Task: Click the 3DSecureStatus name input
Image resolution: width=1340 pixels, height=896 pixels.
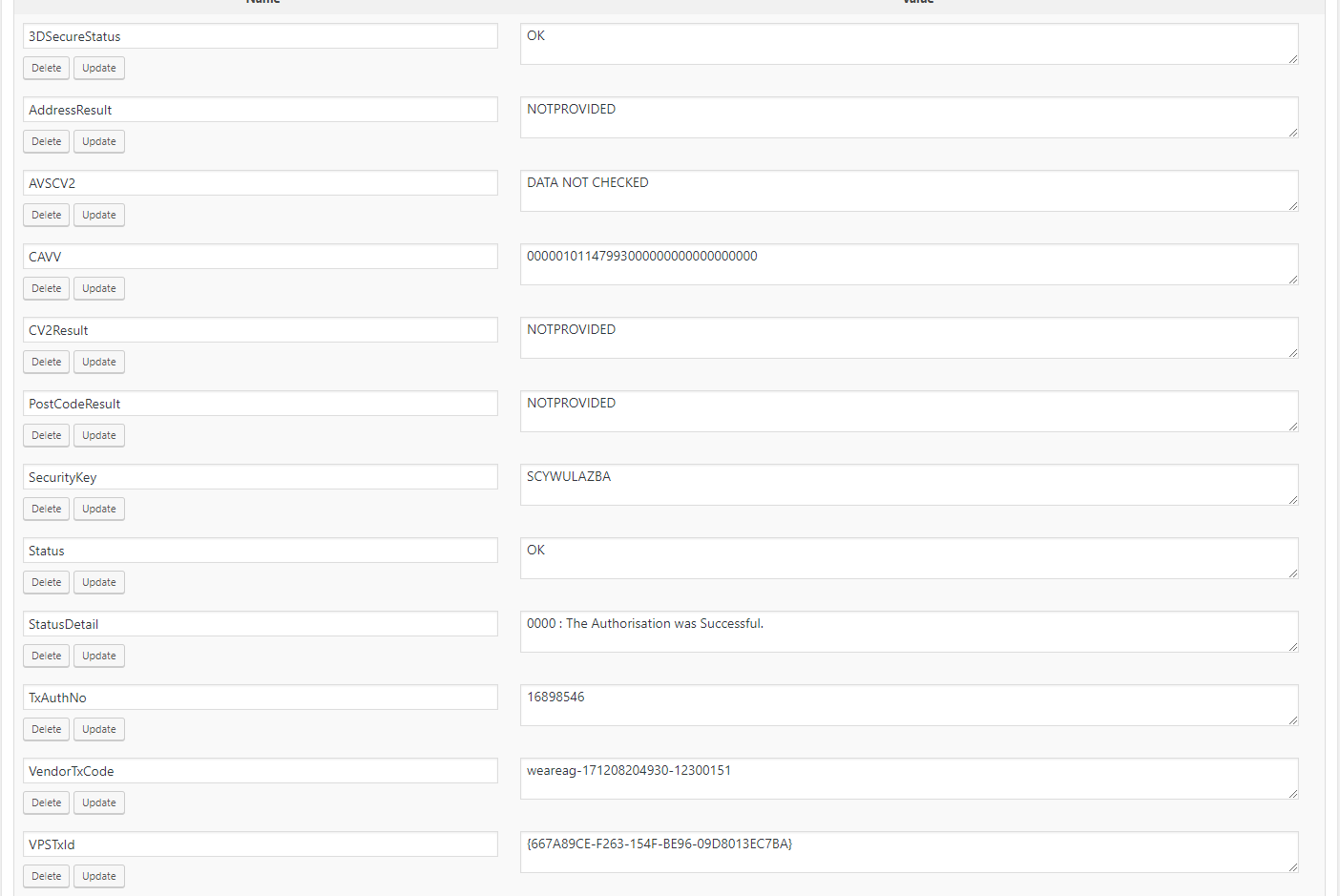Action: pyautogui.click(x=261, y=36)
